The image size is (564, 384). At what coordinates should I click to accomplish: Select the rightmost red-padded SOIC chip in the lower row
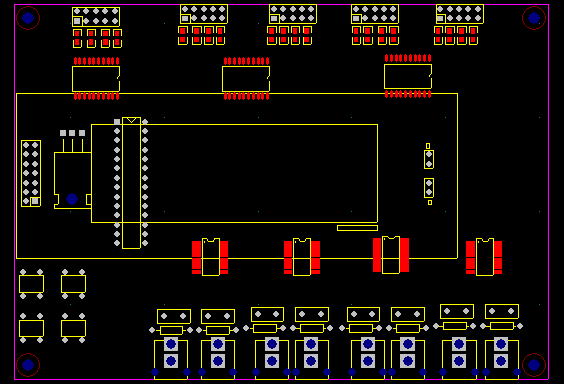(x=484, y=257)
